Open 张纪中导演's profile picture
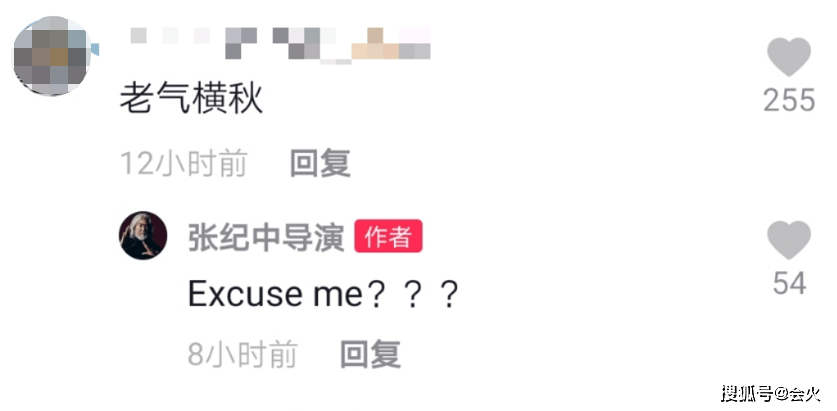Viewport: 837px width, 411px height. point(143,235)
